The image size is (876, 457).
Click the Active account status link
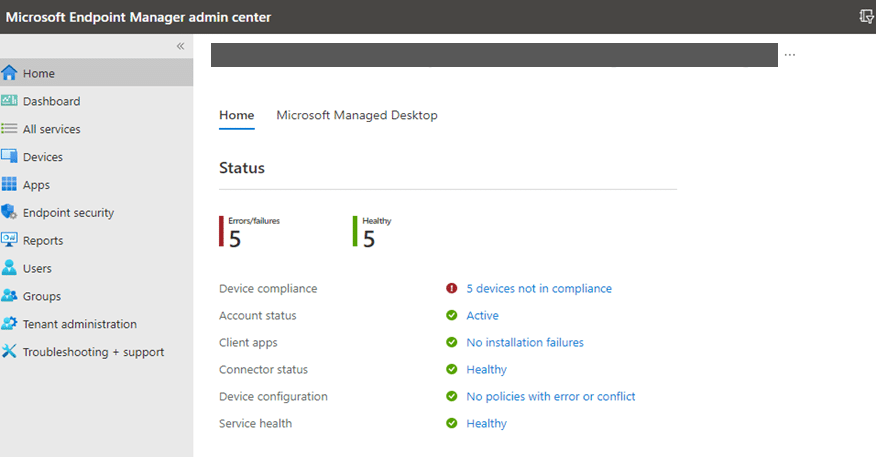coord(482,315)
